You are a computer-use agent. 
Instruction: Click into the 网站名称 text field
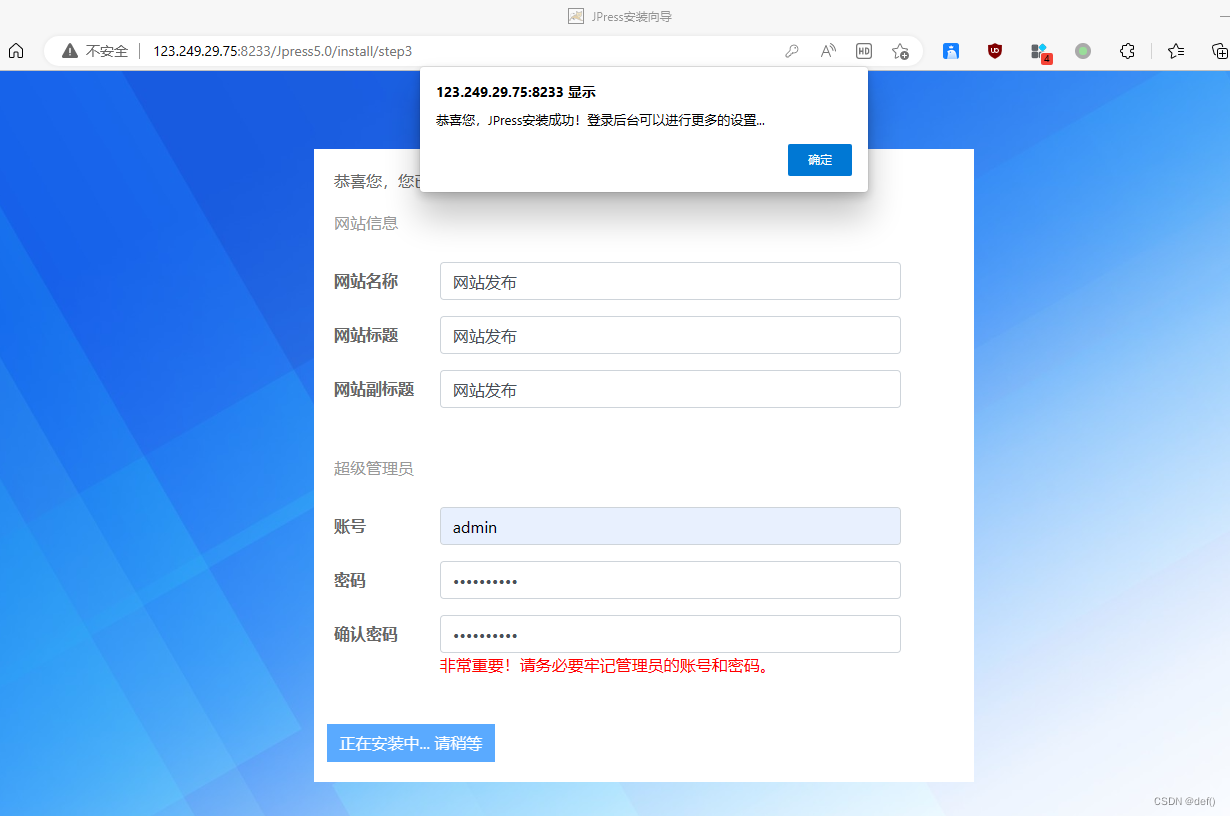click(x=670, y=281)
